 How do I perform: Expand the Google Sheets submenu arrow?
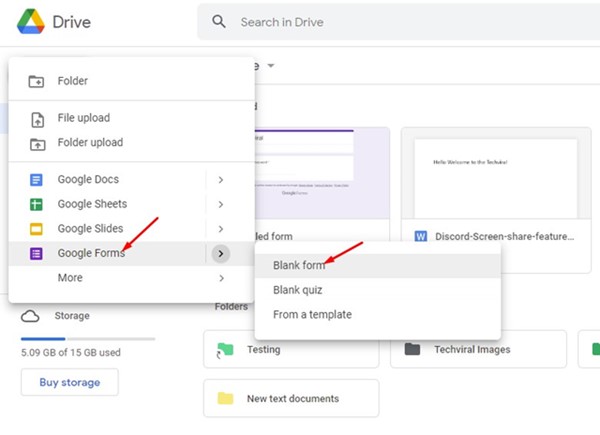pos(220,204)
